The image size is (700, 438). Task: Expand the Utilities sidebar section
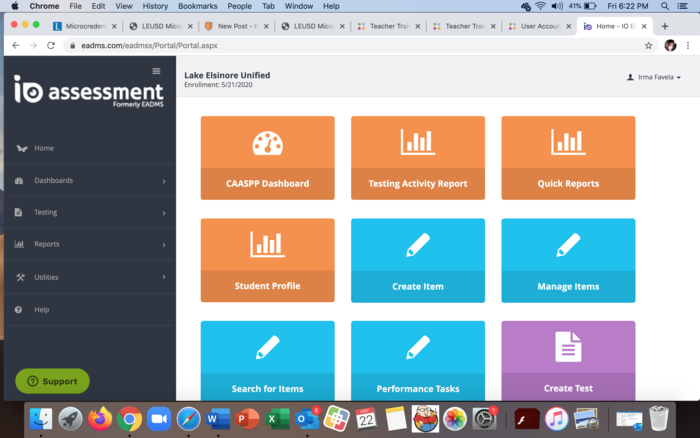click(90, 277)
